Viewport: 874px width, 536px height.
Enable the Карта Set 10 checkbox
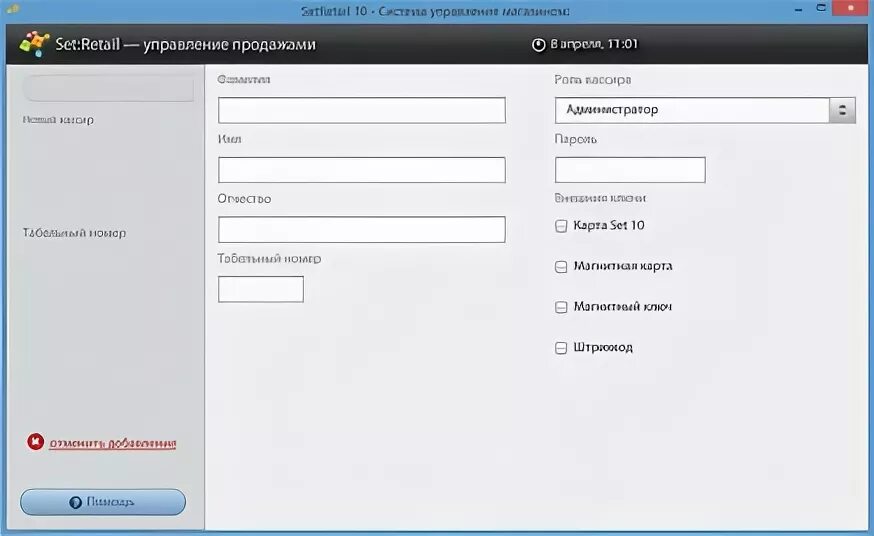(x=561, y=226)
